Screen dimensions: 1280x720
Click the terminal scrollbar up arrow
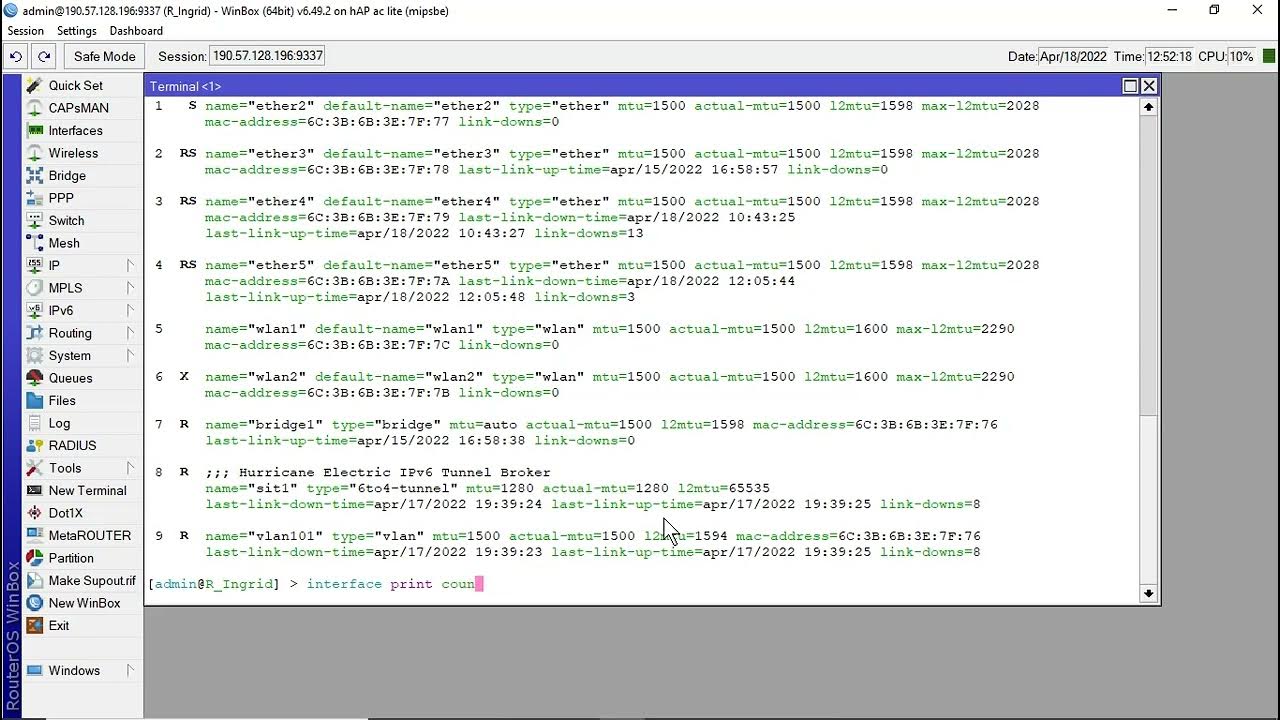pyautogui.click(x=1148, y=107)
